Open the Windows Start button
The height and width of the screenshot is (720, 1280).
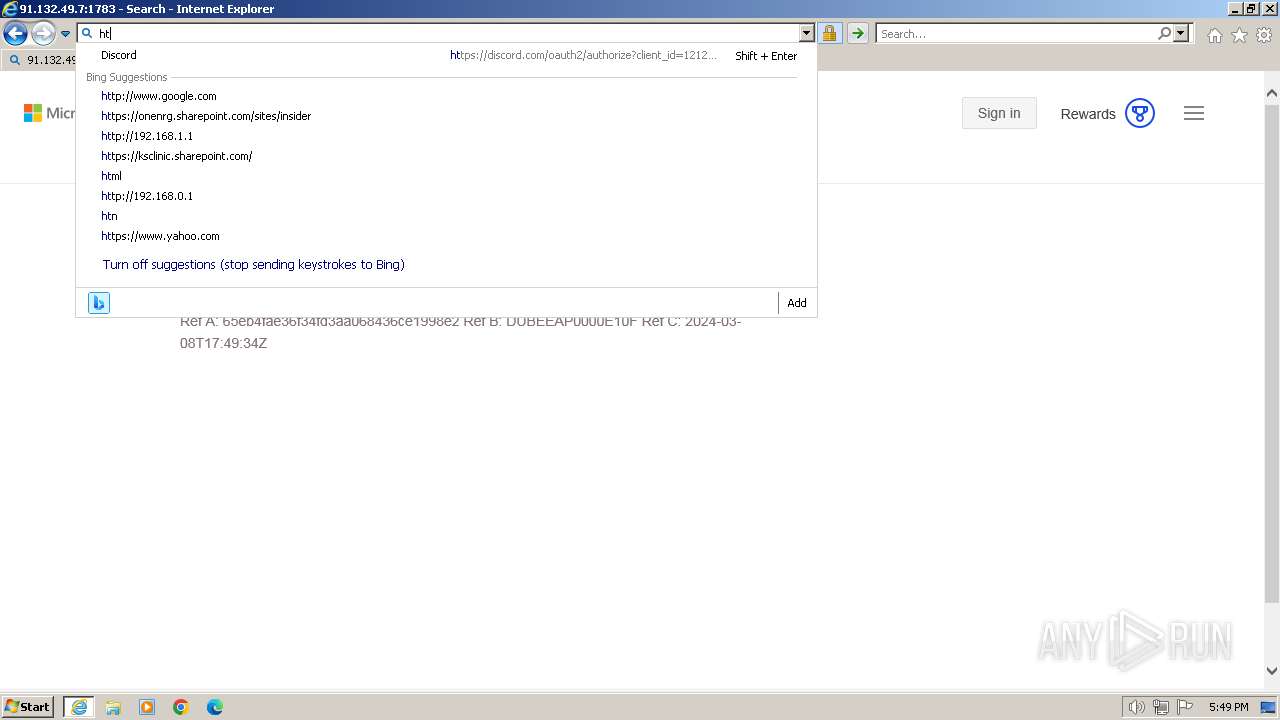pyautogui.click(x=28, y=706)
